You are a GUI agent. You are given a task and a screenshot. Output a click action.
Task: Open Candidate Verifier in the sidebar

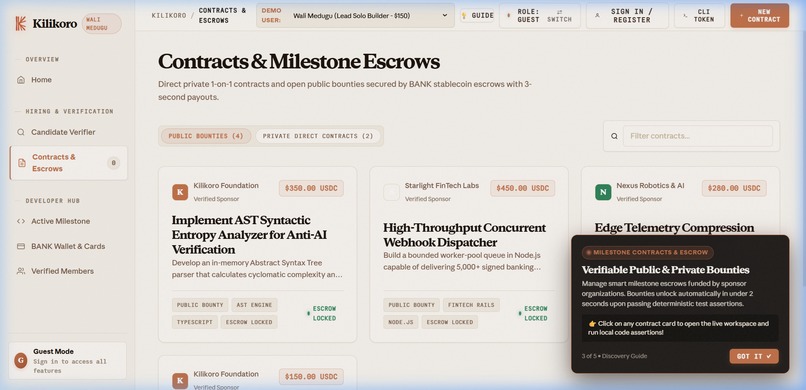tap(69, 132)
